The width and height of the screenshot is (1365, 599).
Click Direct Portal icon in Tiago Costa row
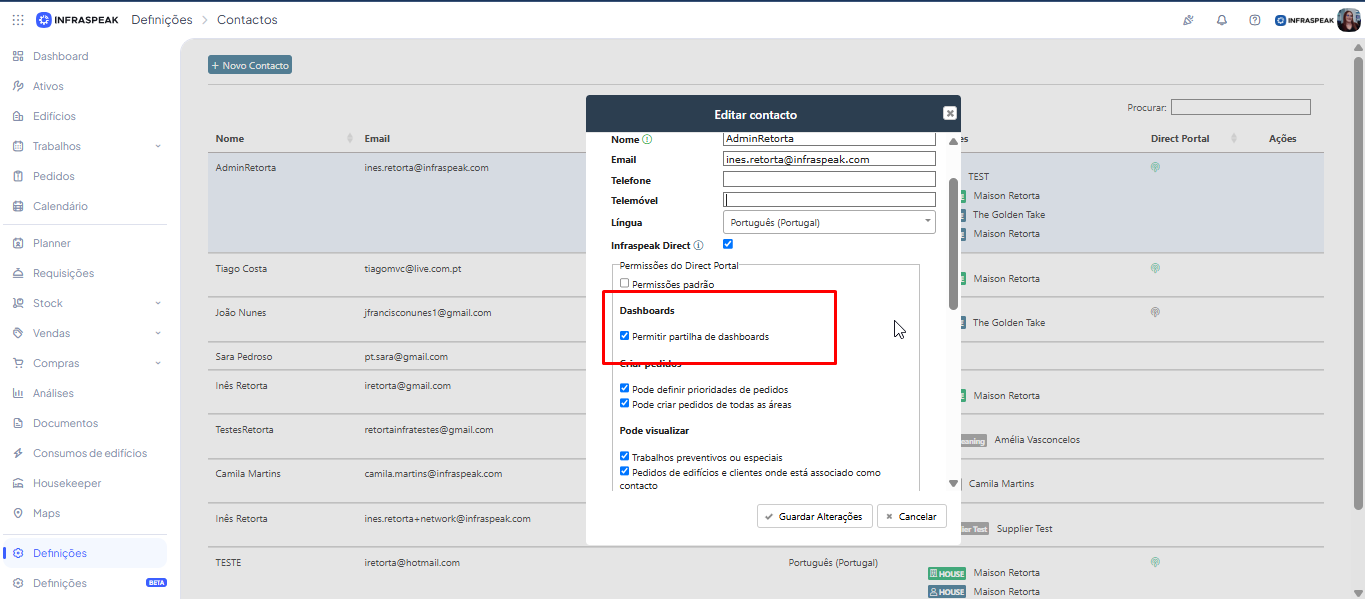pos(1155,268)
